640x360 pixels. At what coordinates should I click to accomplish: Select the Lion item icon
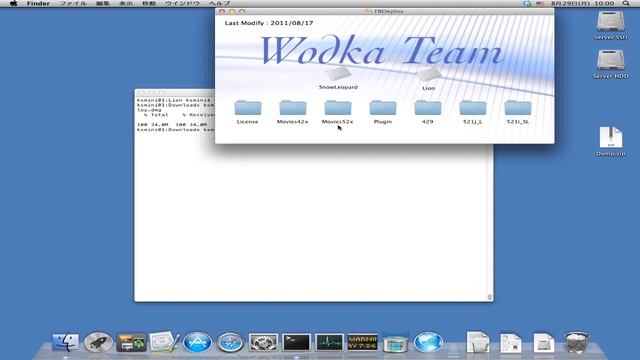point(428,74)
